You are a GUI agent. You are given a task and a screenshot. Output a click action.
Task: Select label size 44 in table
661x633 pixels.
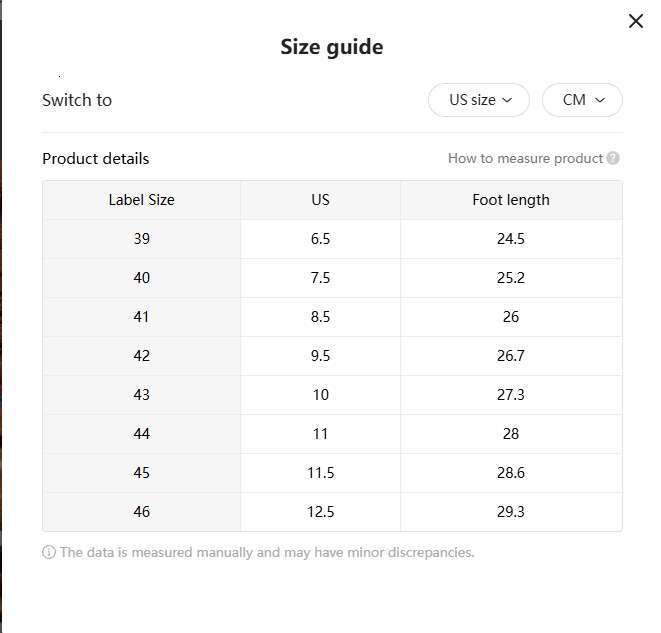tap(141, 434)
